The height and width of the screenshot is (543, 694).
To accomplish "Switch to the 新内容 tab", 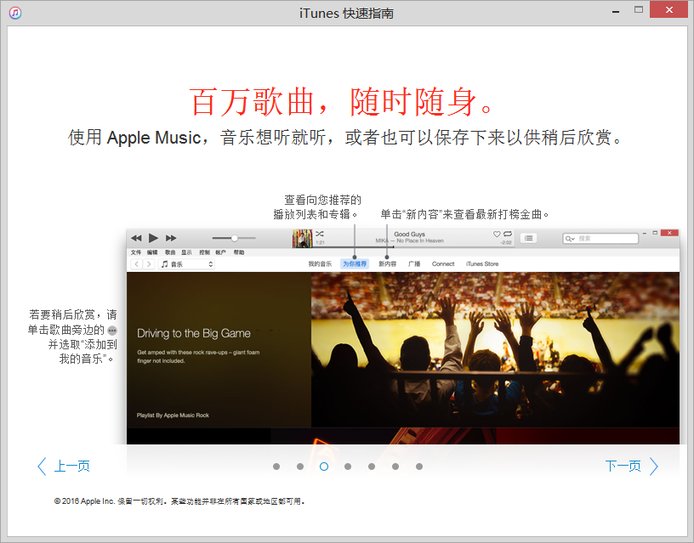I will pyautogui.click(x=387, y=264).
